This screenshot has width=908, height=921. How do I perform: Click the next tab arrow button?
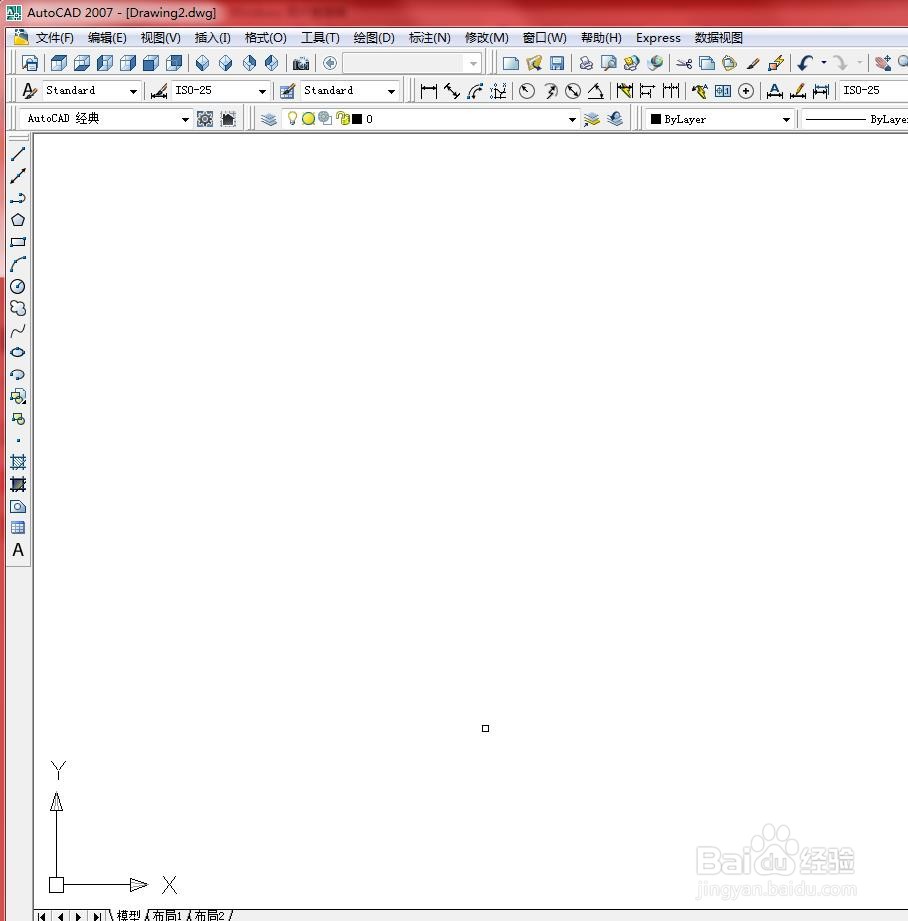click(x=78, y=916)
